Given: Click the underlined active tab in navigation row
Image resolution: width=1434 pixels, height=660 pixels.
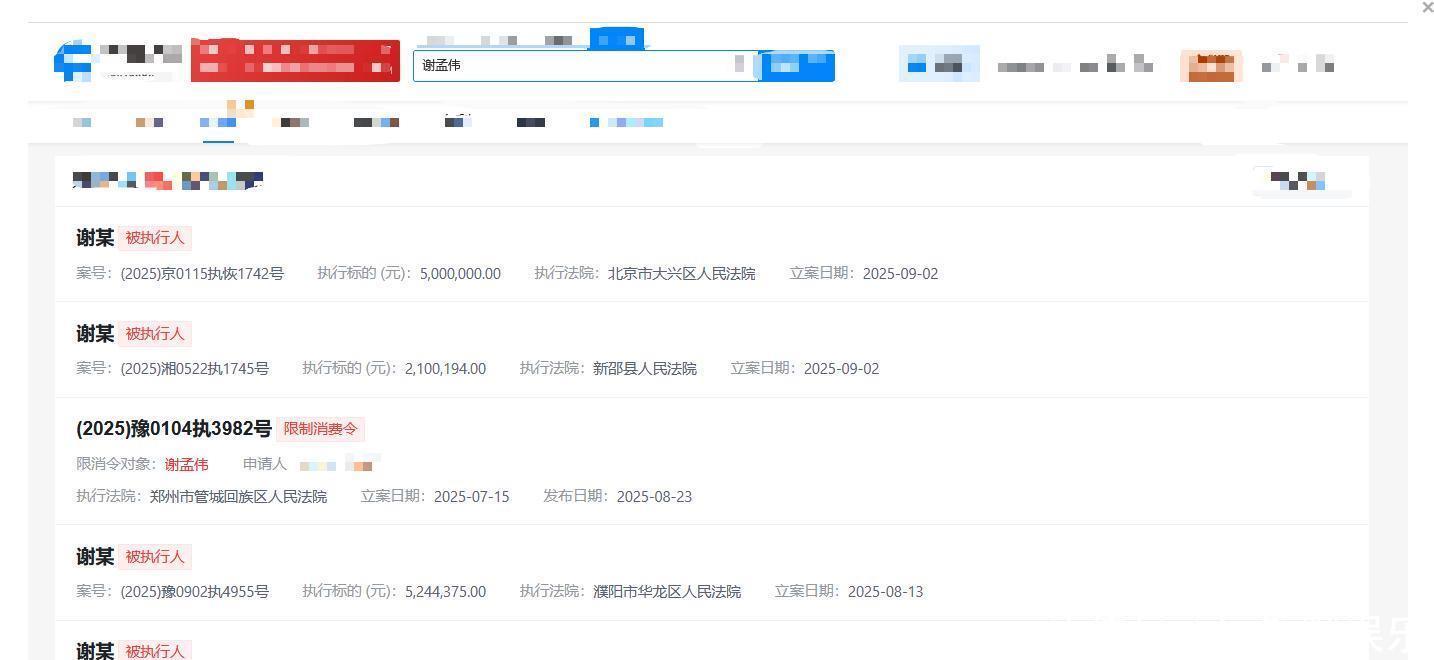Looking at the screenshot, I should (218, 123).
